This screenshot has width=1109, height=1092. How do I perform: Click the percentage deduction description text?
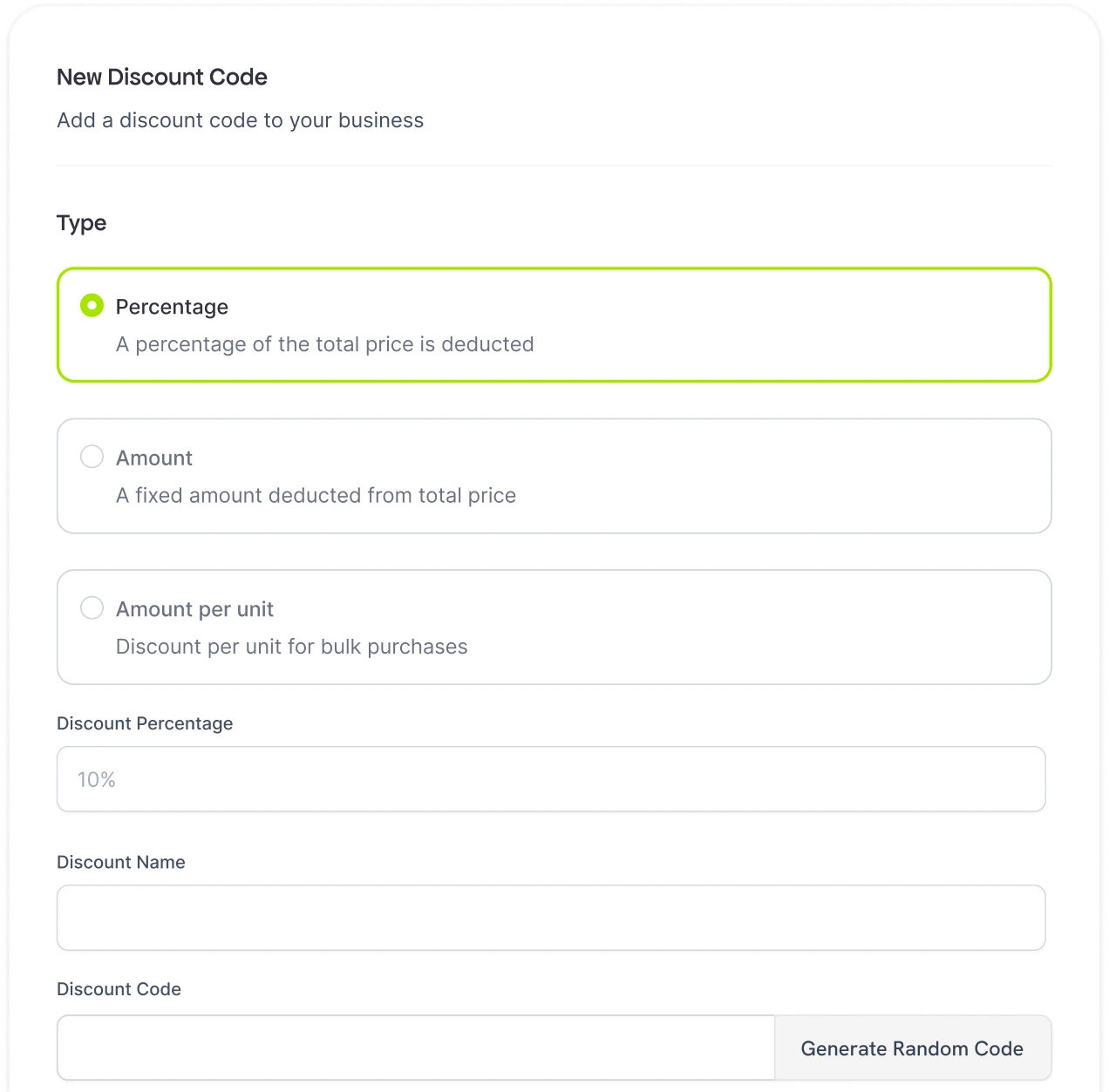[x=324, y=344]
